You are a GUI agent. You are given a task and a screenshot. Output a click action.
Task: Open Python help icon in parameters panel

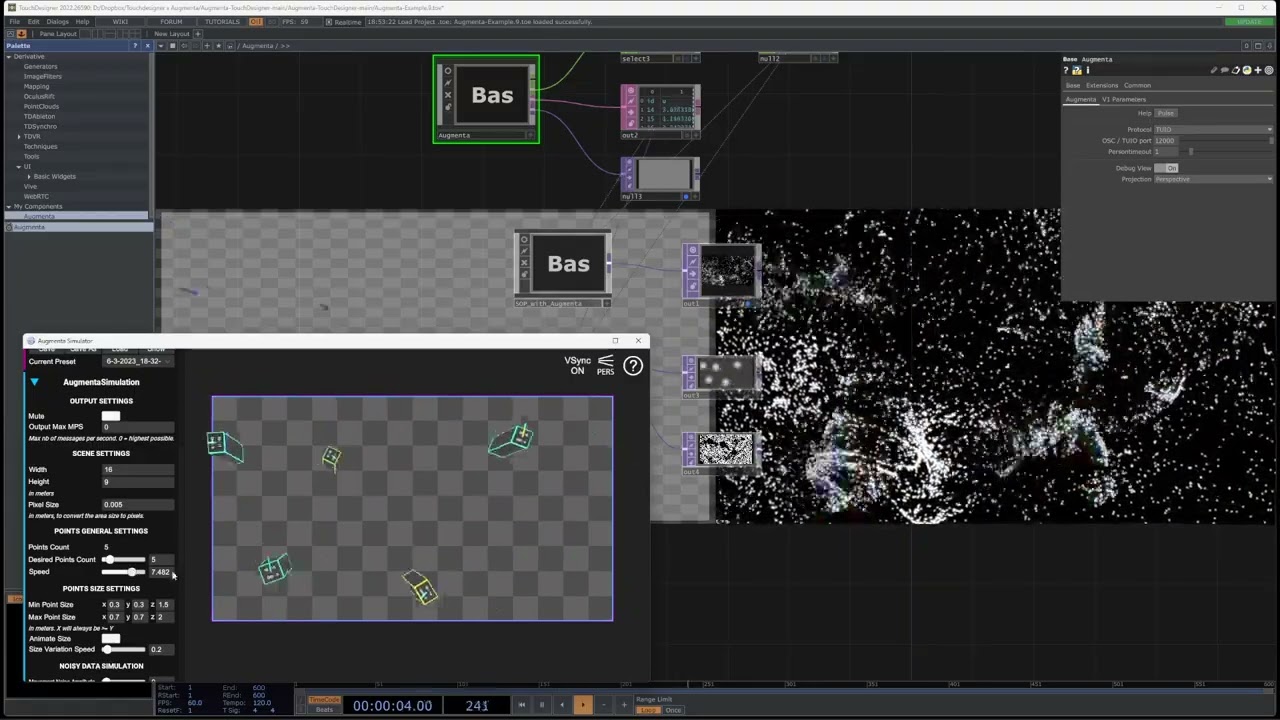pos(1077,70)
